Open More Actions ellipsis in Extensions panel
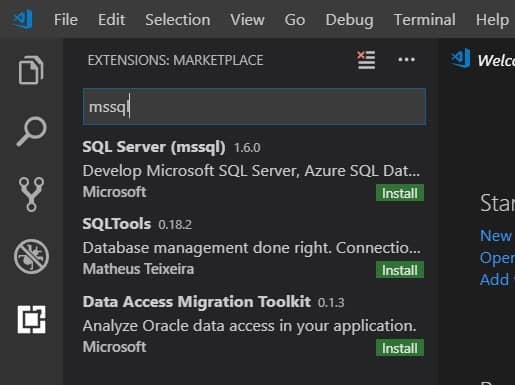The image size is (515, 385). [x=406, y=60]
